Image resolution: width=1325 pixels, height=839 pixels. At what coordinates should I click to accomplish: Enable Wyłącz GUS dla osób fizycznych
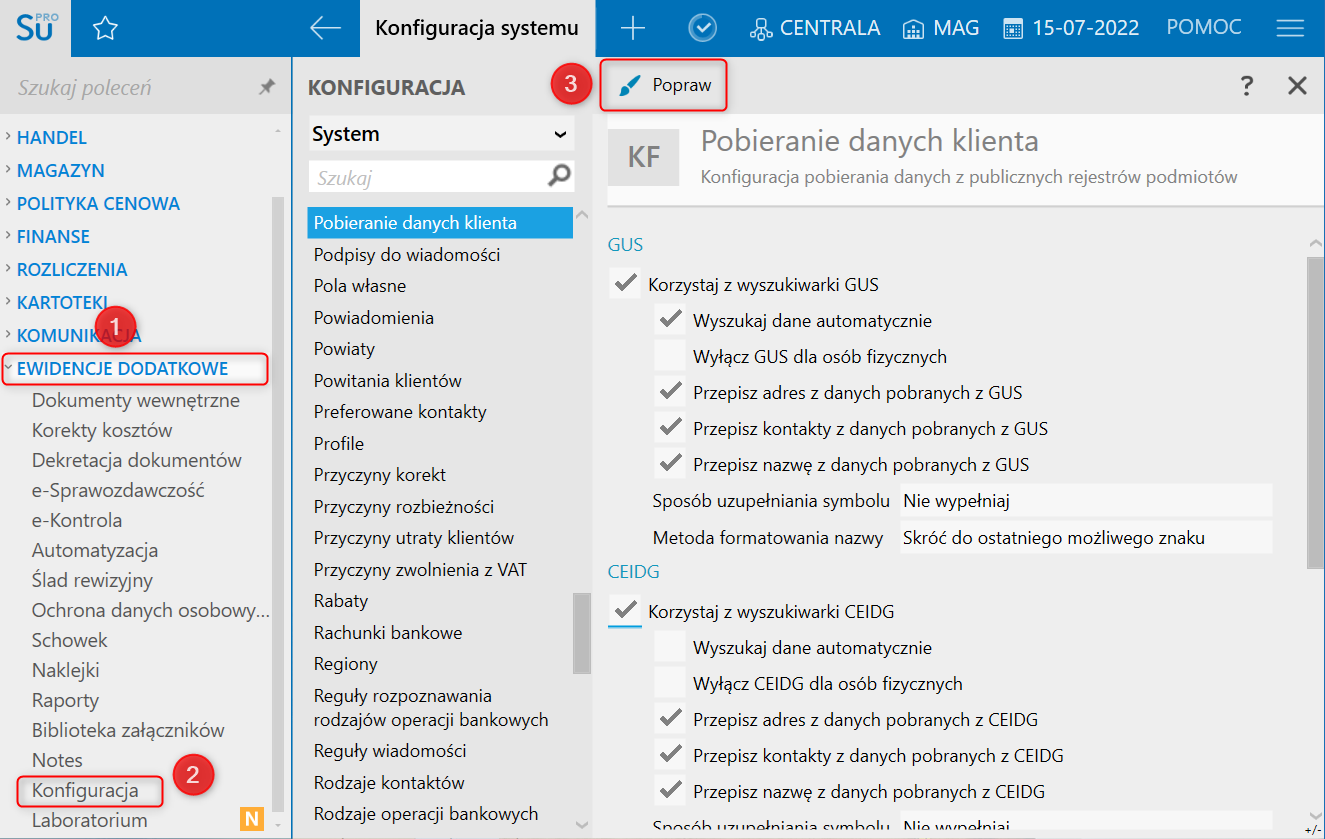coord(669,356)
